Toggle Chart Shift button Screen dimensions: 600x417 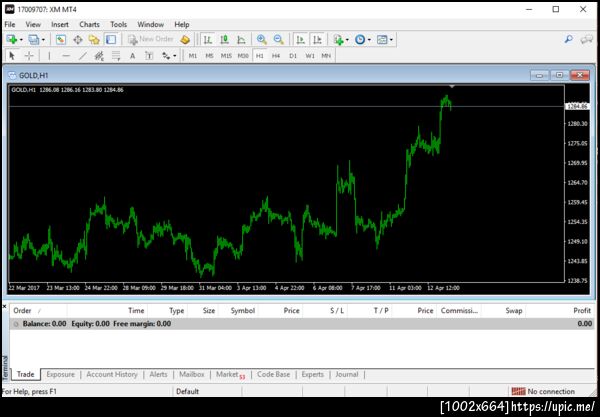point(317,39)
